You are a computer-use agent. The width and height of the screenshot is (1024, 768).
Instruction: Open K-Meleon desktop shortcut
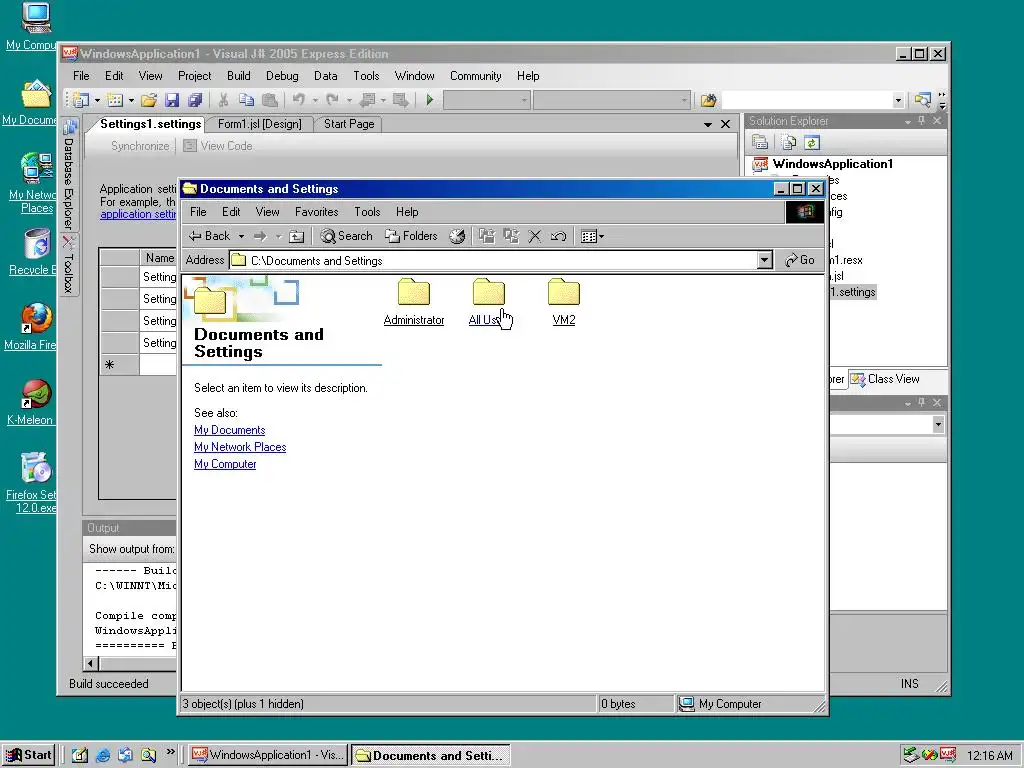click(x=33, y=402)
